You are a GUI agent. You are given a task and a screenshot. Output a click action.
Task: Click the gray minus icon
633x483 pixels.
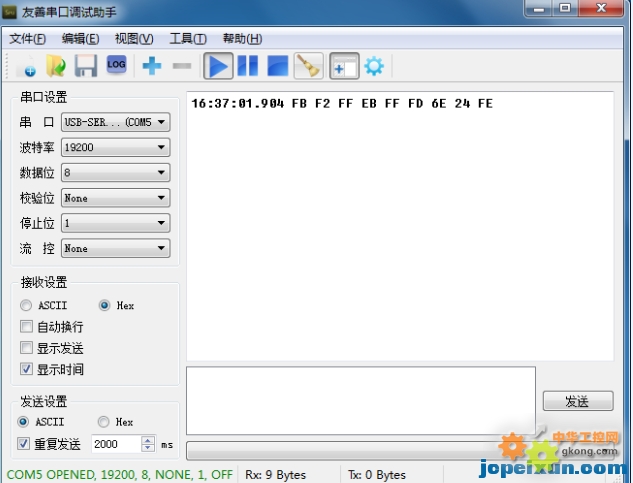pyautogui.click(x=182, y=65)
